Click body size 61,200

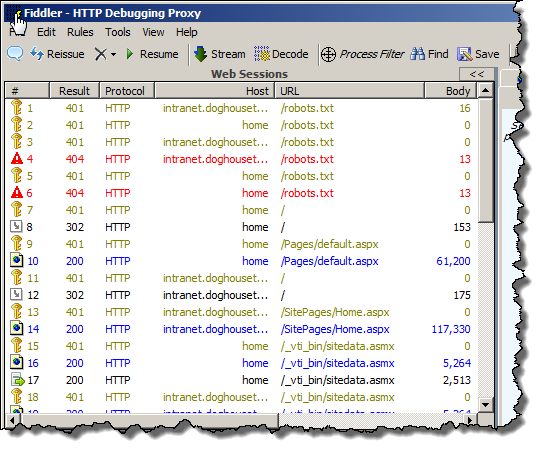453,261
